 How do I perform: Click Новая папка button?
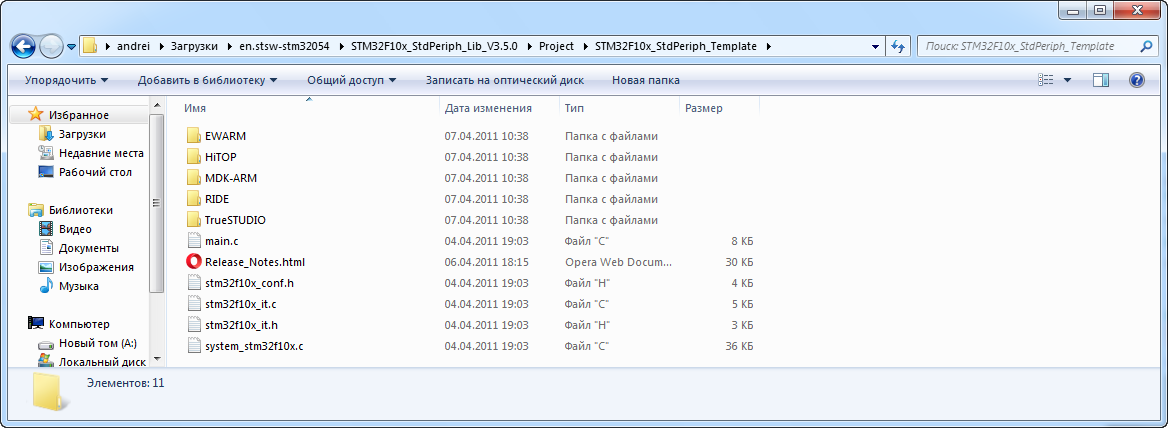[x=646, y=80]
